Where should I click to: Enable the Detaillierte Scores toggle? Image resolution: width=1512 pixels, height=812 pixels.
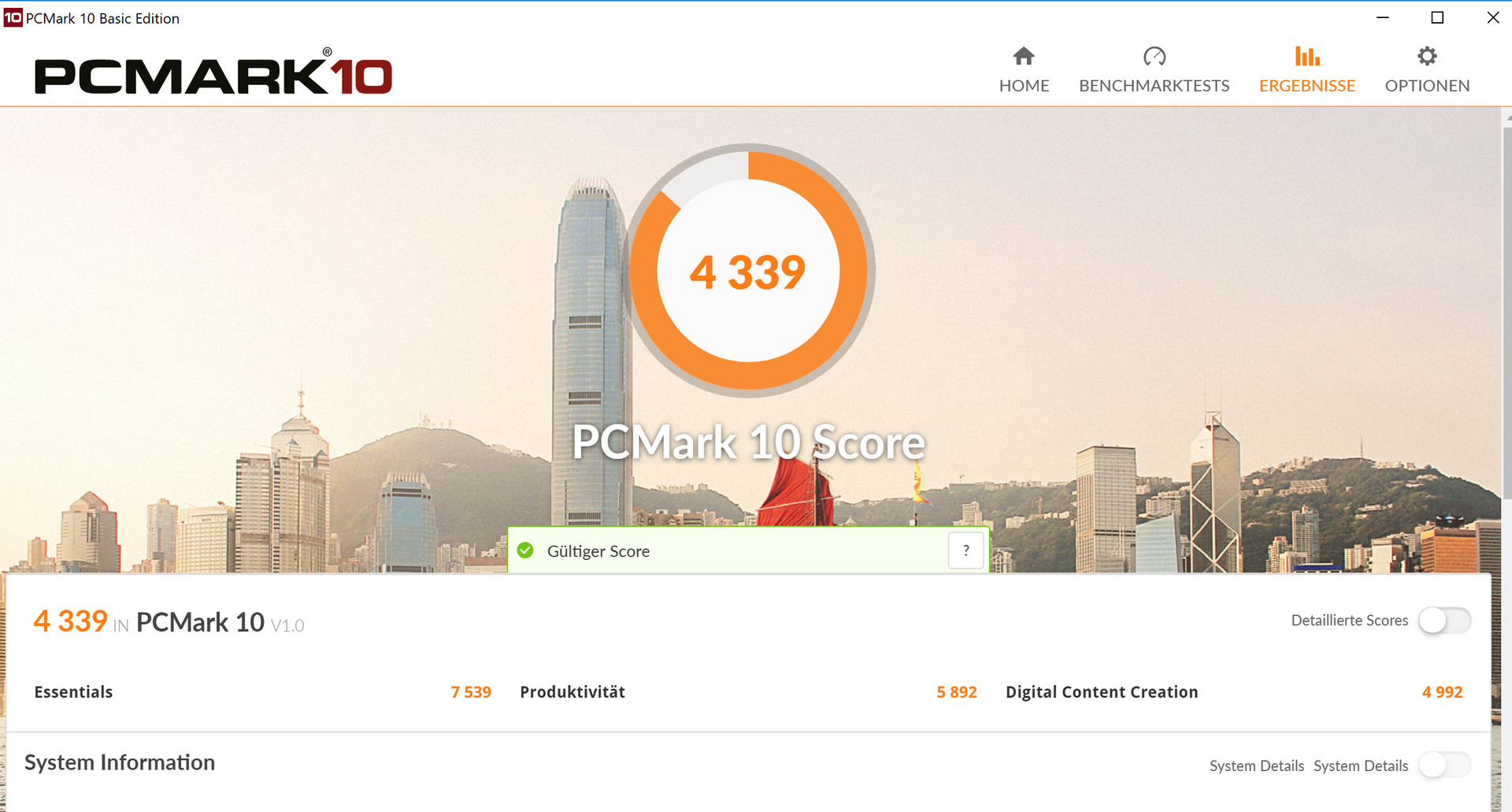point(1444,621)
